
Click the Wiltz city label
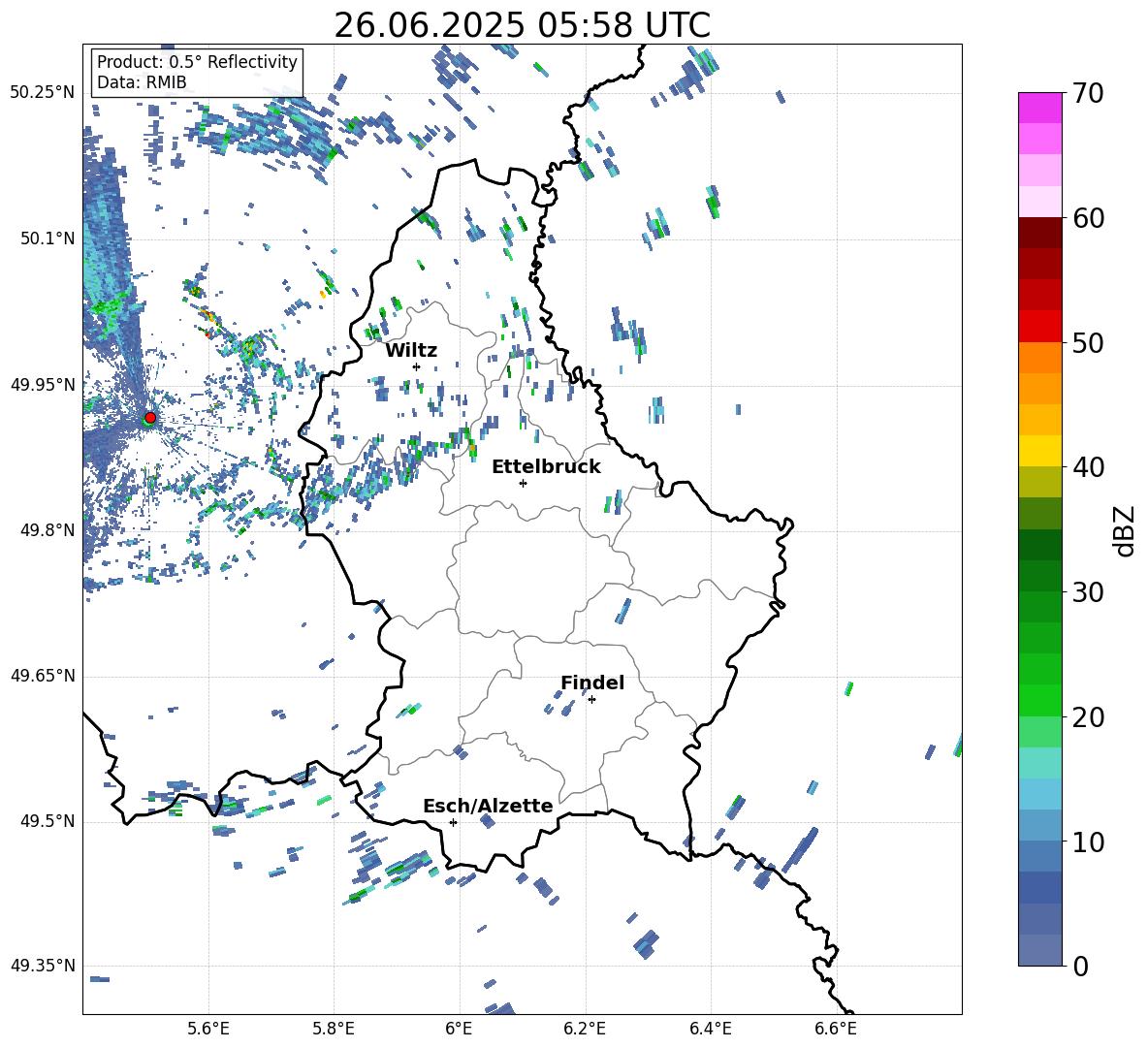tap(411, 351)
